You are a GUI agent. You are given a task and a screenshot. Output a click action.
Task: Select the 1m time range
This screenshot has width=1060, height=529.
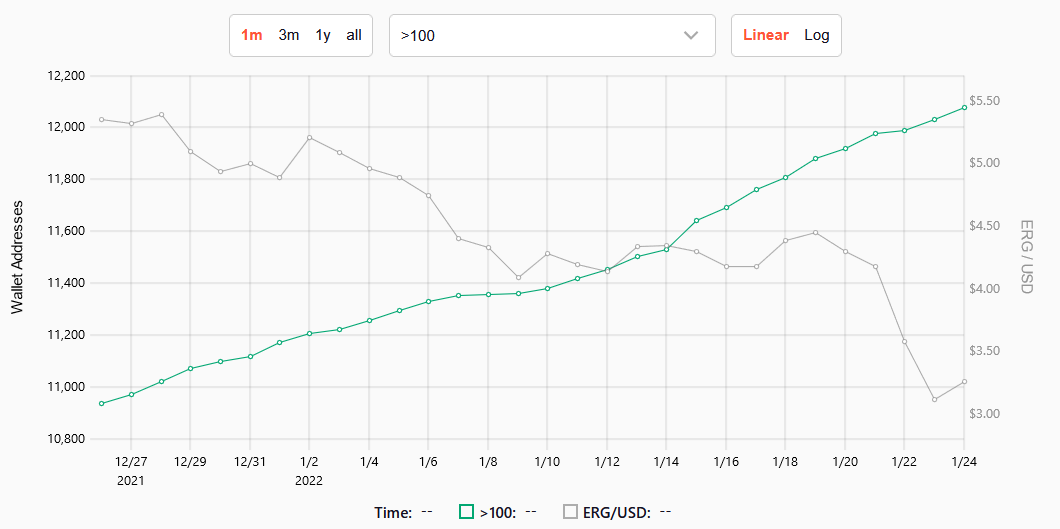251,35
